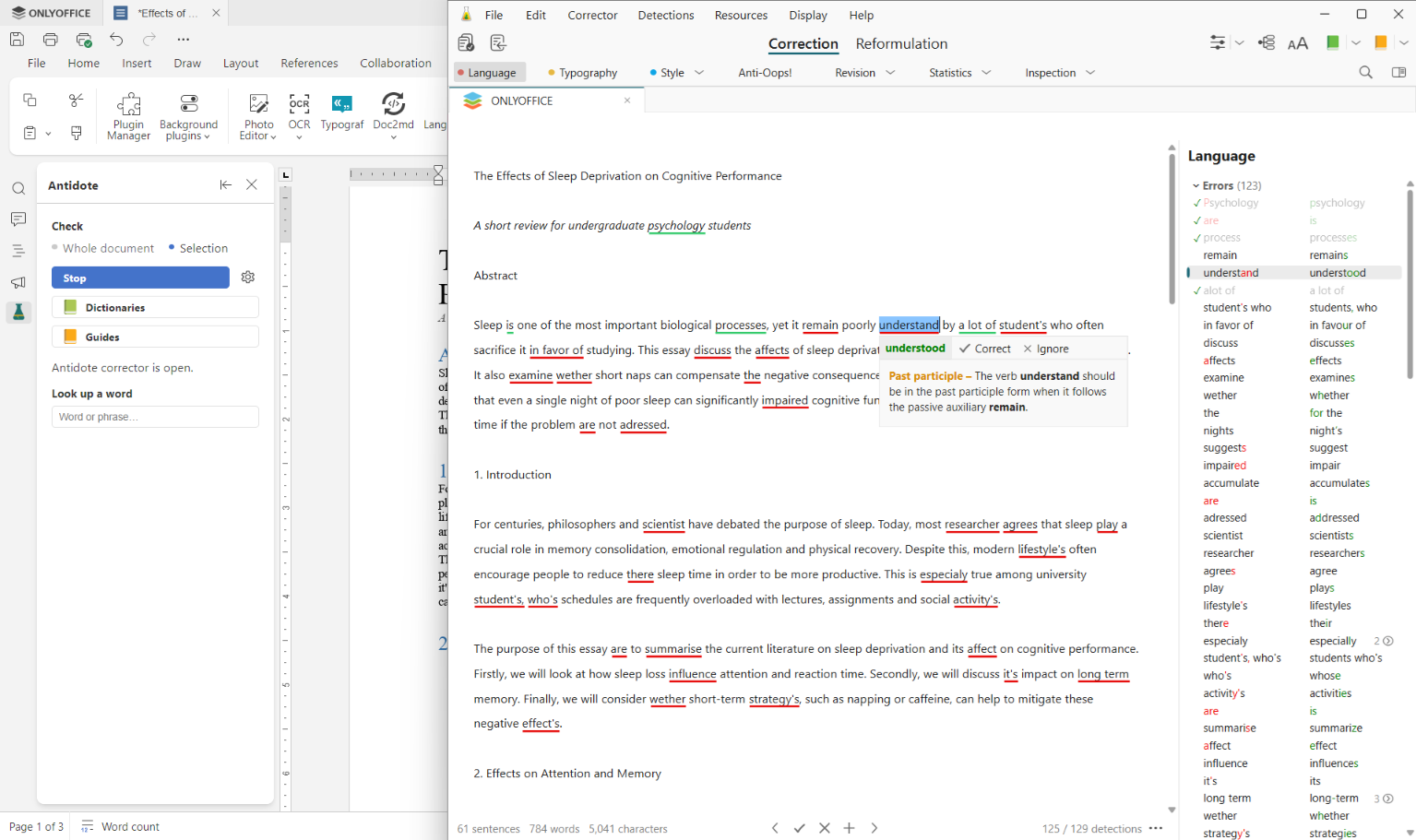Click Ignore in the understood tooltip
Image resolution: width=1416 pixels, height=840 pixels.
click(1046, 349)
